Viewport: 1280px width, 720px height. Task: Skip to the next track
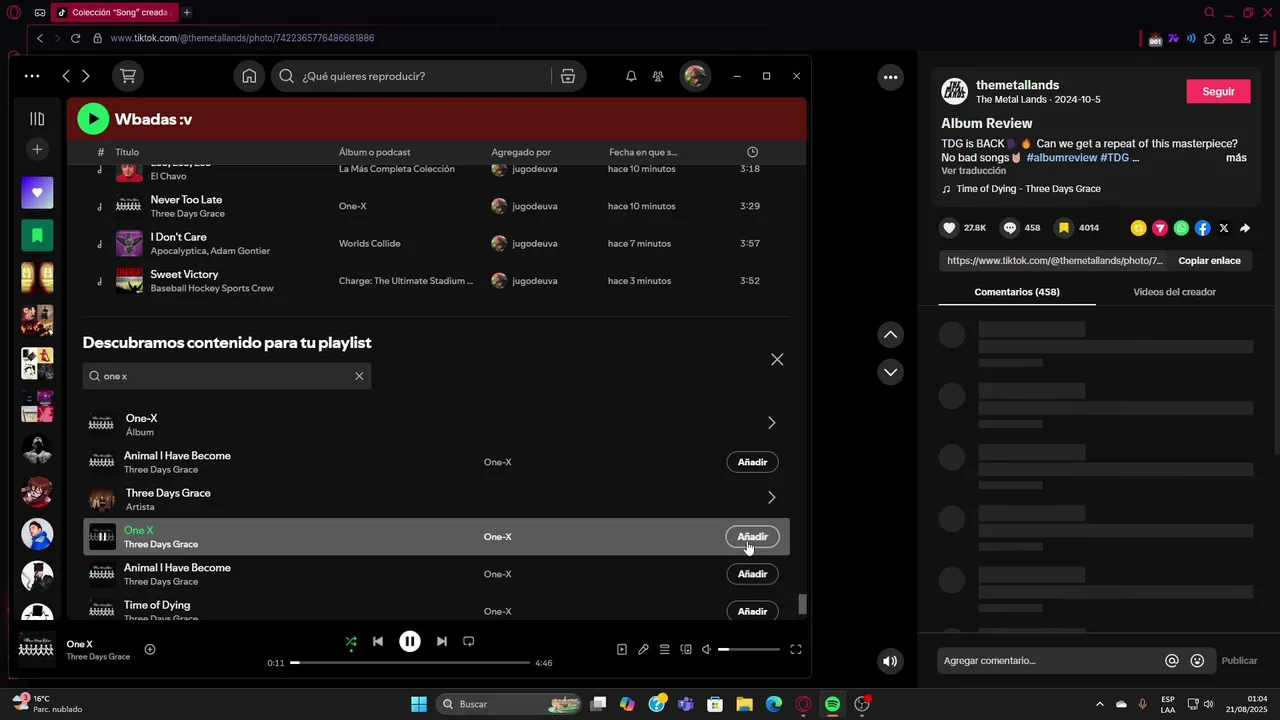pos(442,642)
